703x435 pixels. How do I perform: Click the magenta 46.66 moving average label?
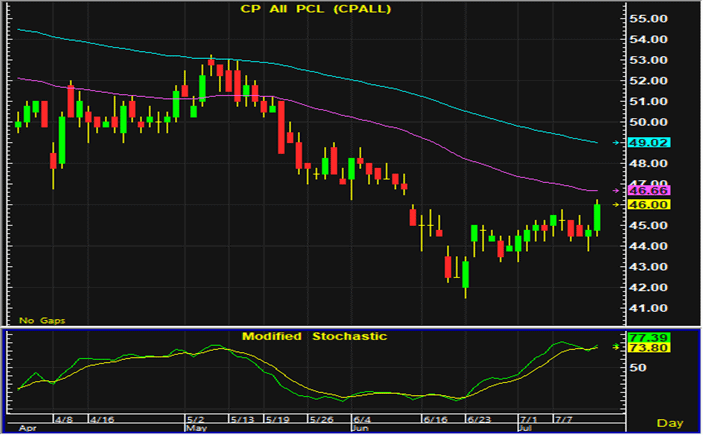click(x=649, y=191)
